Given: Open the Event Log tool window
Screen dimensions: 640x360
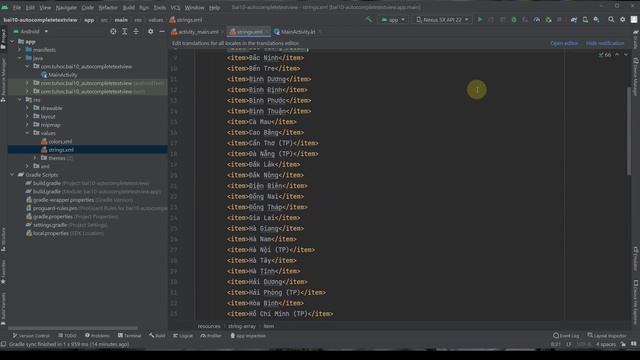Looking at the screenshot, I should point(566,336).
